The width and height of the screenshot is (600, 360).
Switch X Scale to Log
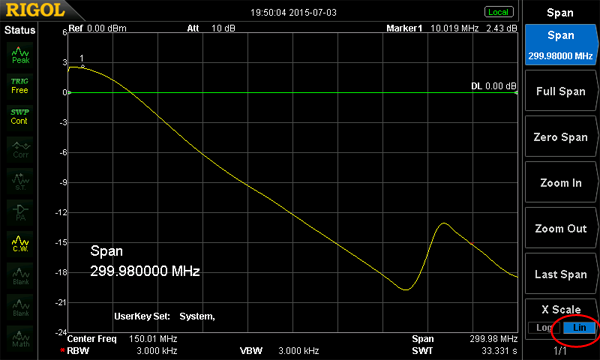tap(544, 328)
